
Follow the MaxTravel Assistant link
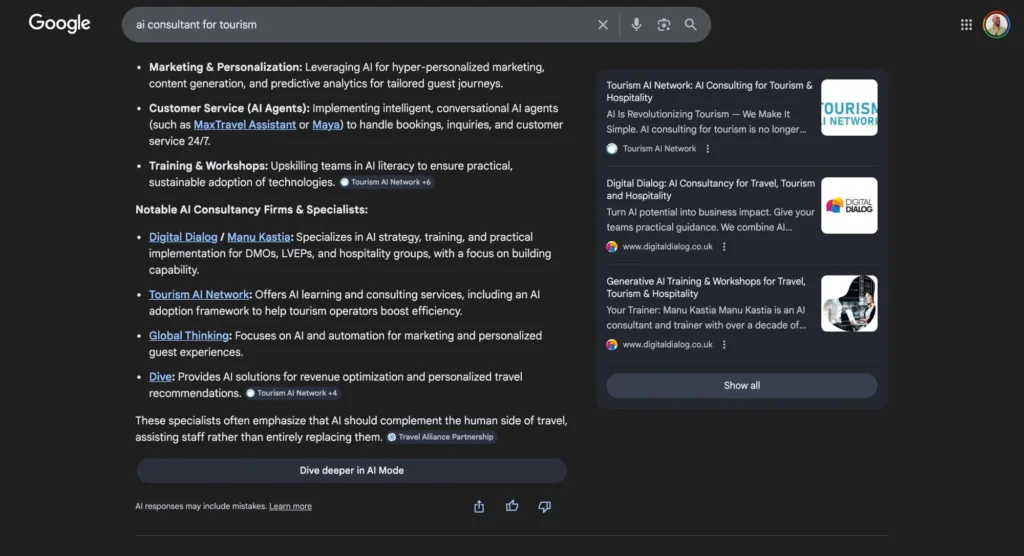pyautogui.click(x=245, y=125)
